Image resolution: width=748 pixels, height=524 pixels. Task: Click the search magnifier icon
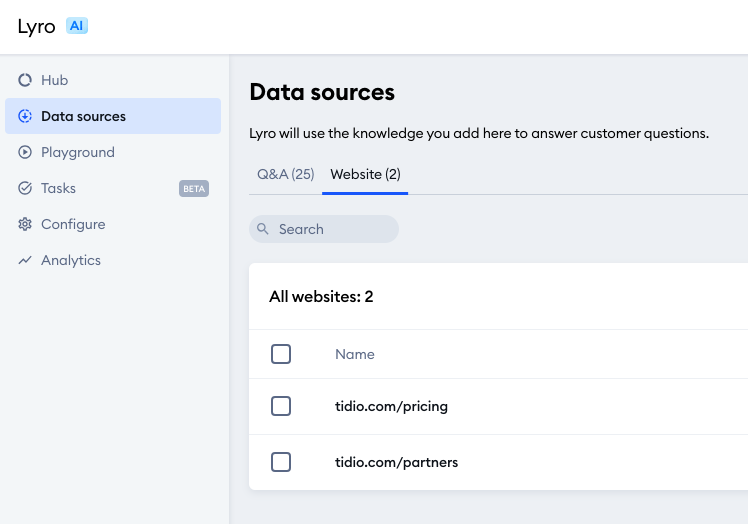(263, 229)
